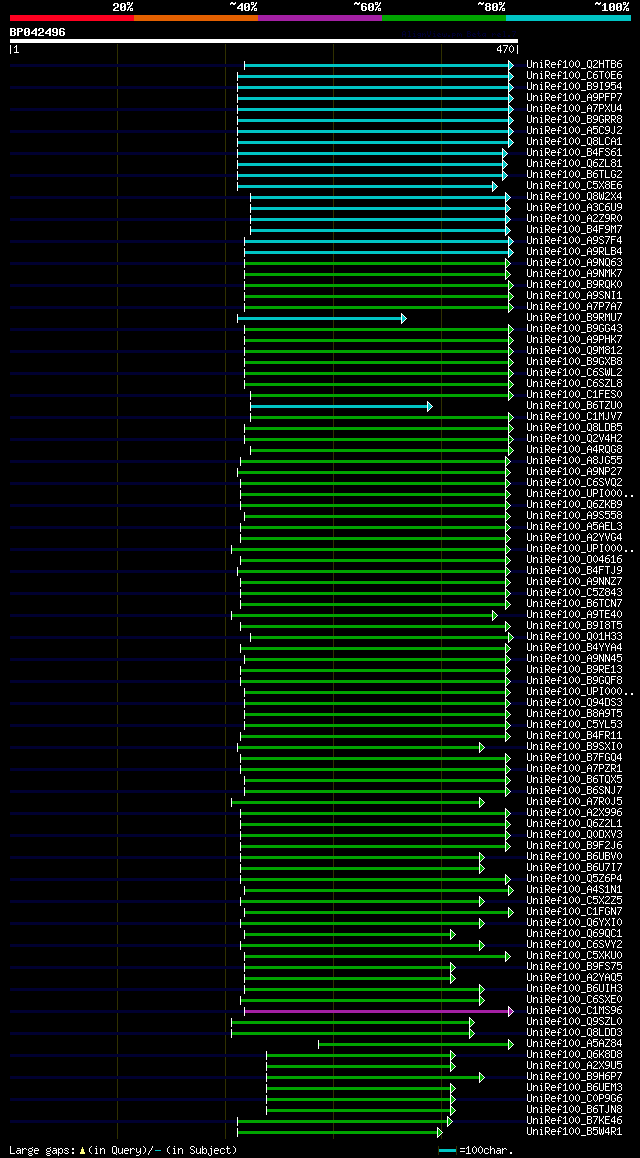The width and height of the screenshot is (640, 1158).
Task: Click the cyan ~100% legend segment
Action: click(568, 17)
